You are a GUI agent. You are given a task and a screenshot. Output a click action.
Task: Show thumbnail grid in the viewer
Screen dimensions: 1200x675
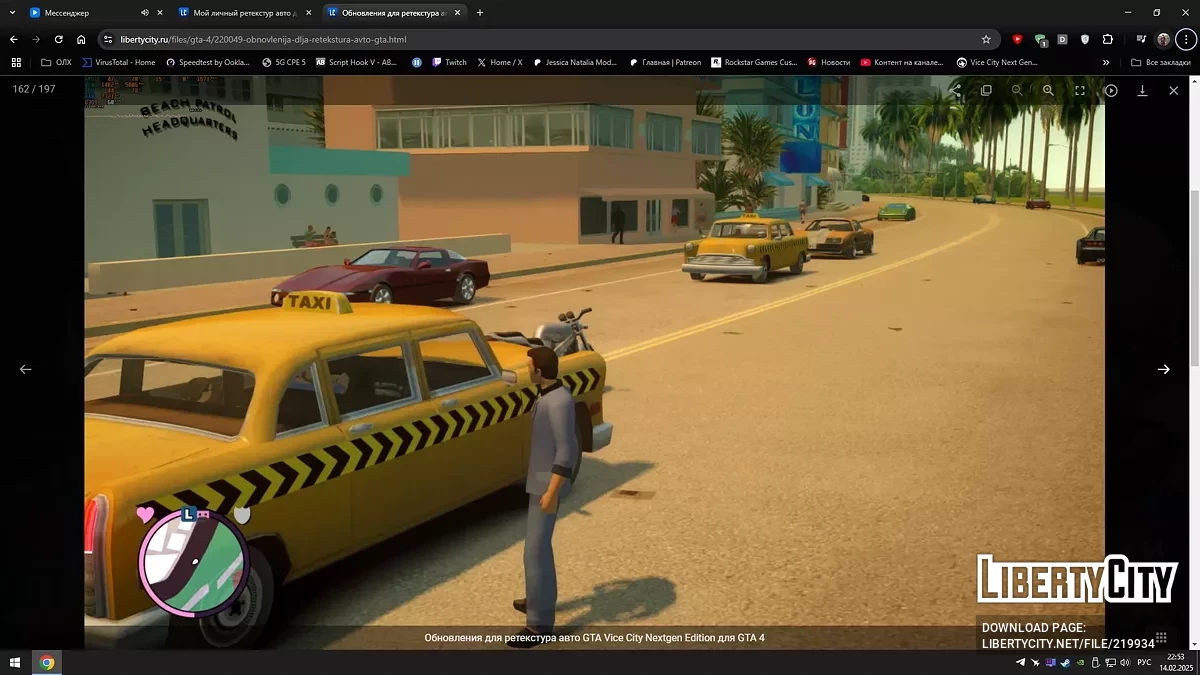click(1161, 637)
